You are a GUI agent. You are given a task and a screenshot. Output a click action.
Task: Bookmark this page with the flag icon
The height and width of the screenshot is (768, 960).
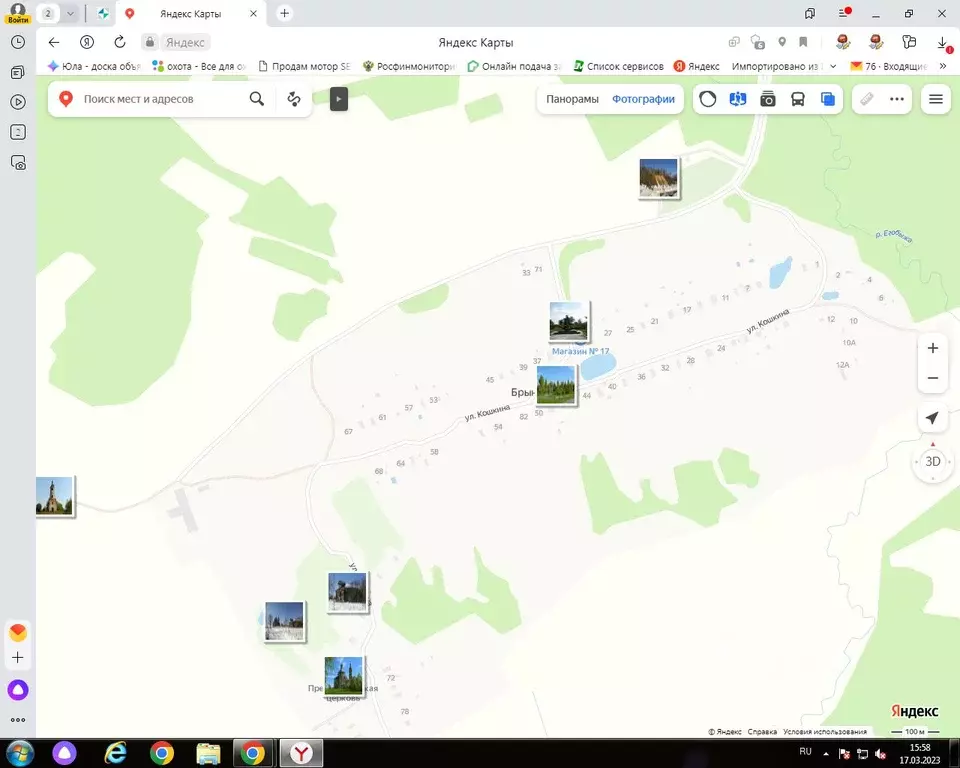[x=803, y=42]
